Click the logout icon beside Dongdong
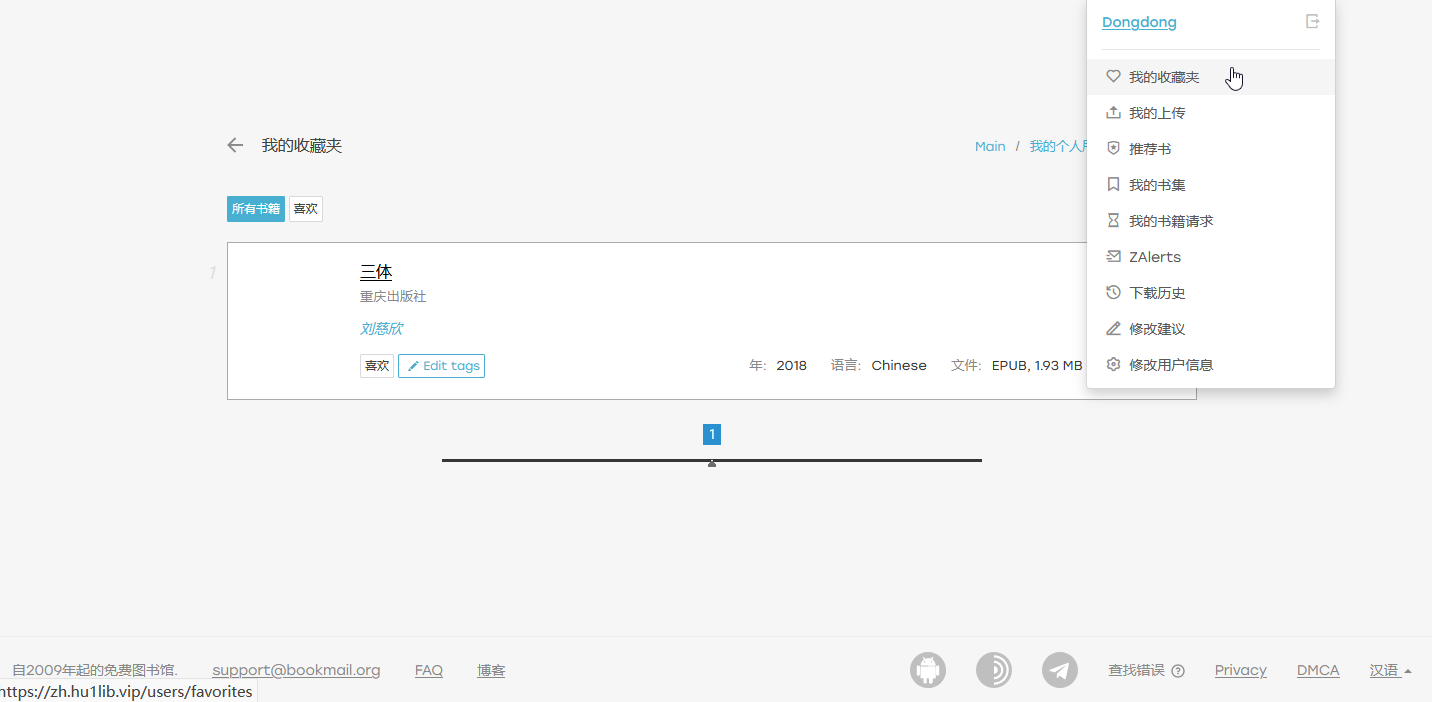This screenshot has width=1432, height=702. [1312, 22]
